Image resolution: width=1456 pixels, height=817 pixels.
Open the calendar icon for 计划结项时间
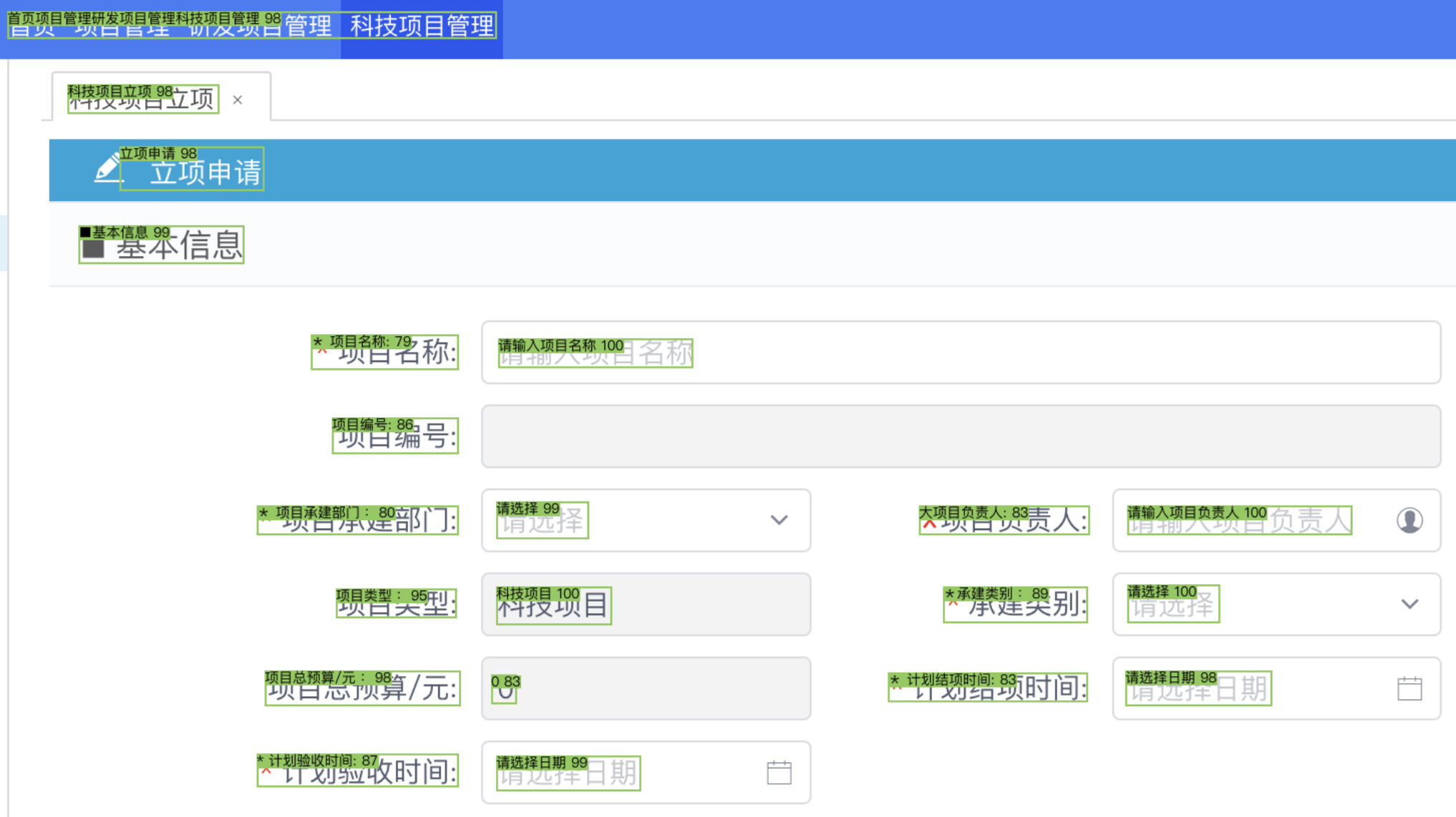(x=1409, y=688)
